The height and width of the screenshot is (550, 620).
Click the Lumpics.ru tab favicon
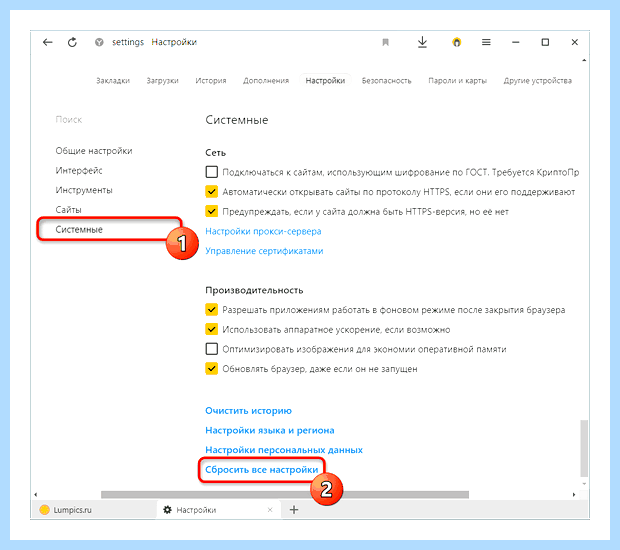(x=45, y=510)
